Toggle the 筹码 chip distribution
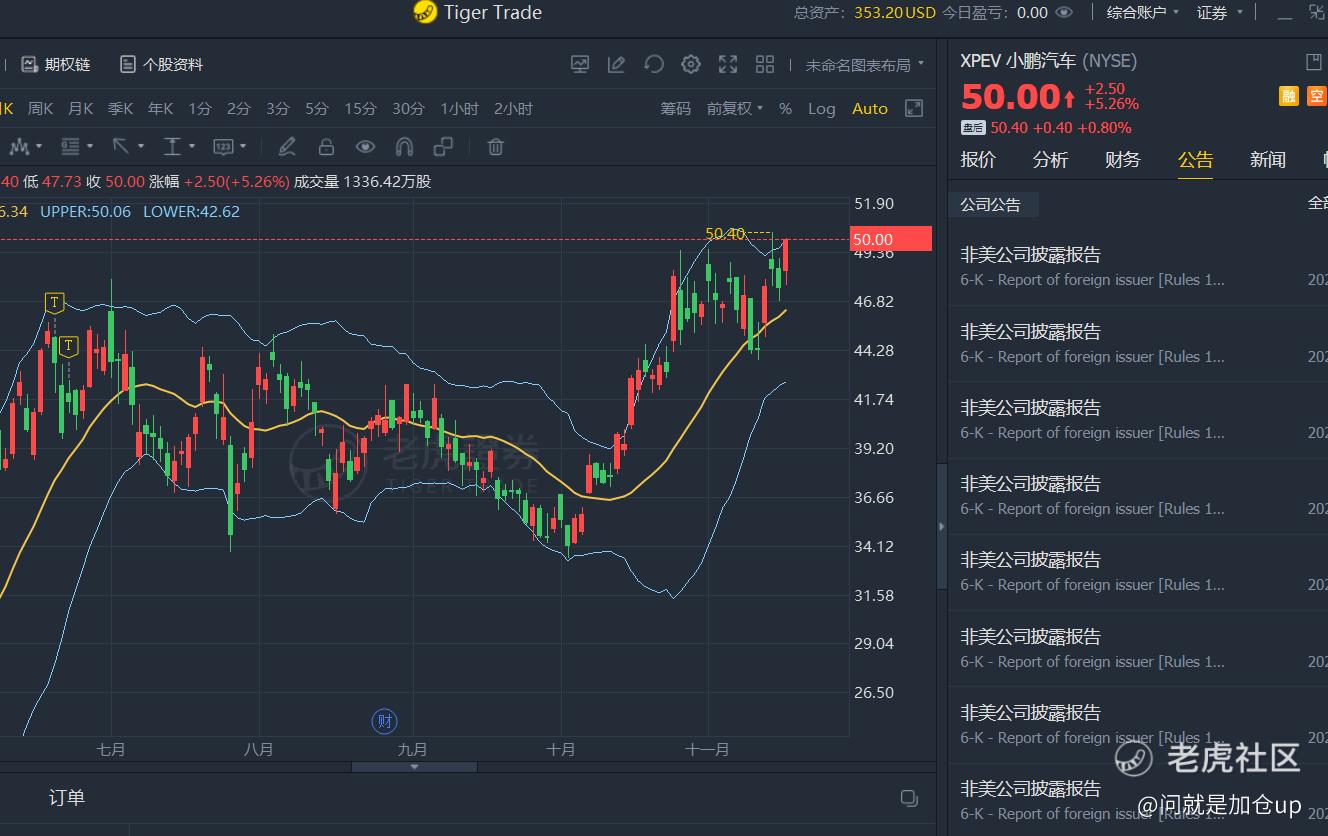 pos(675,109)
